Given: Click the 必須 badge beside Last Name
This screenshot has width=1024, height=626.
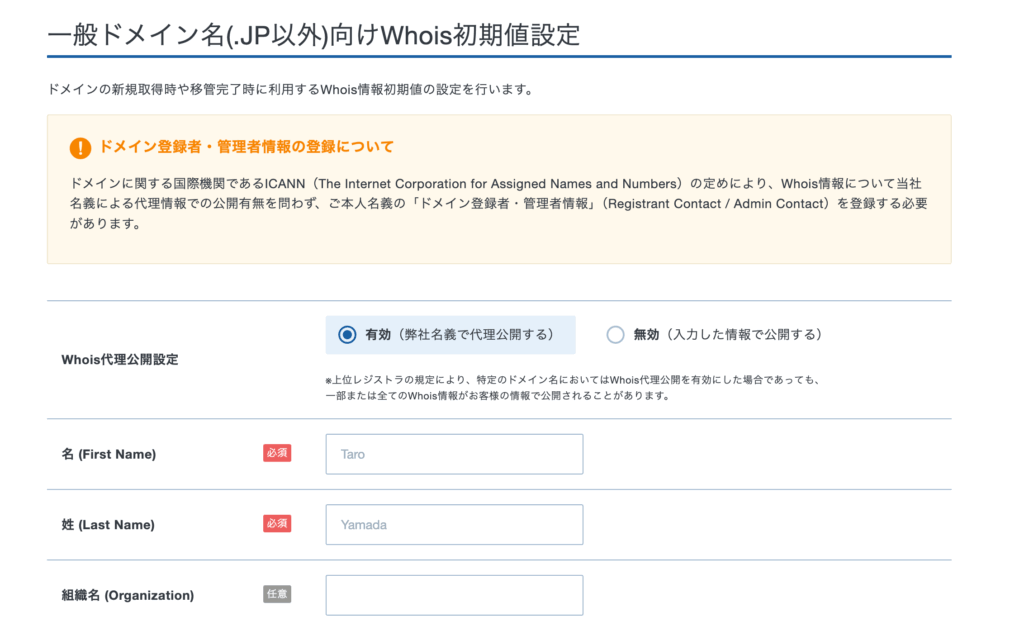Looking at the screenshot, I should (277, 524).
